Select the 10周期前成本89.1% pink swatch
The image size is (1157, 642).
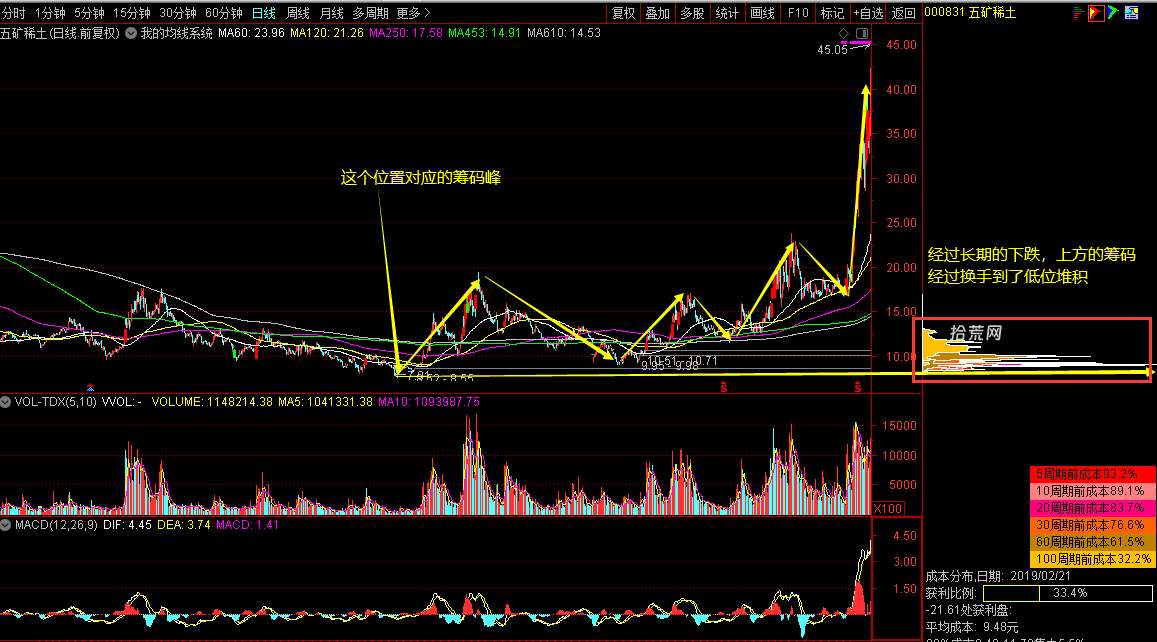[1091, 491]
